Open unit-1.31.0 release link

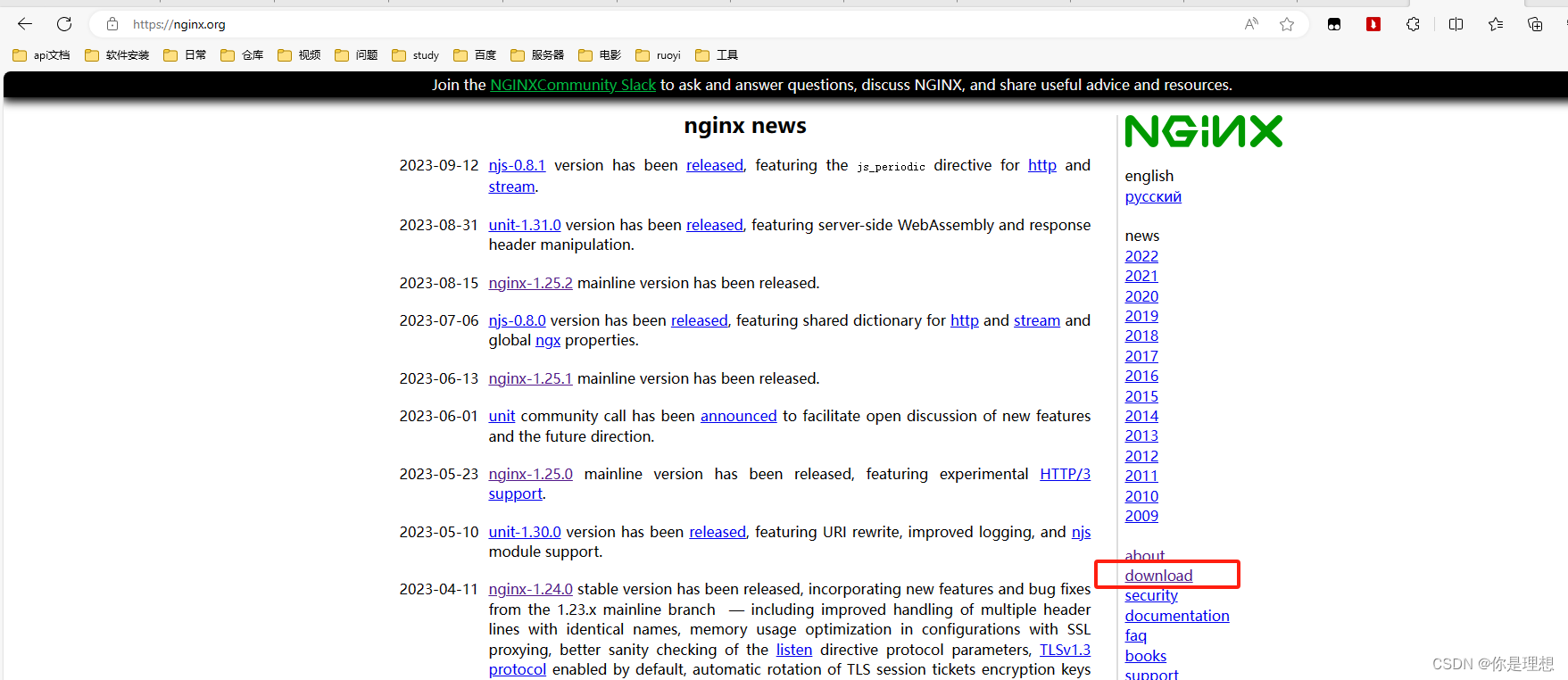pos(525,225)
